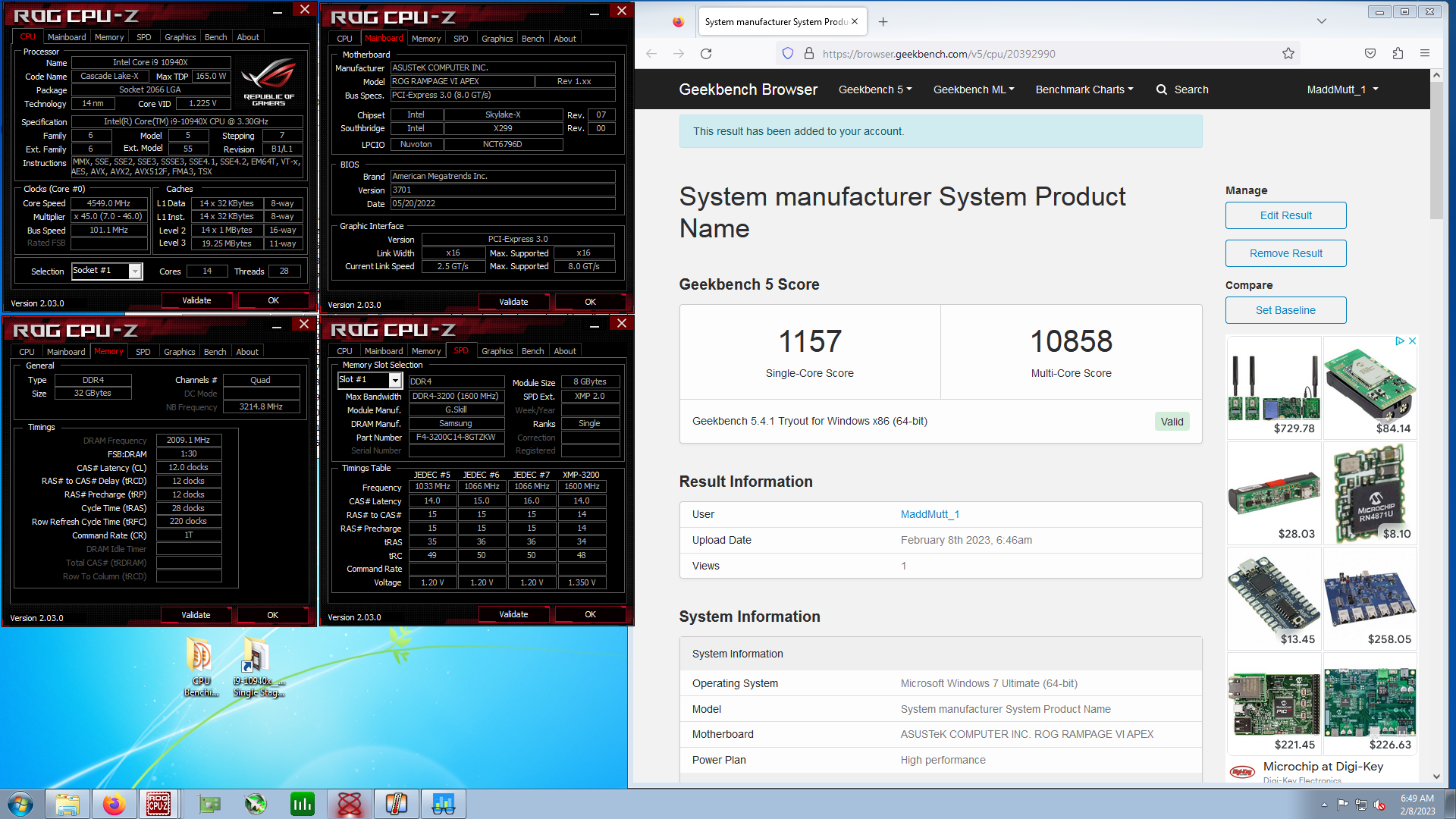This screenshot has width=1456, height=819.
Task: Switch to CPU tab in bottom-right SPD CPU-Z
Action: (344, 351)
